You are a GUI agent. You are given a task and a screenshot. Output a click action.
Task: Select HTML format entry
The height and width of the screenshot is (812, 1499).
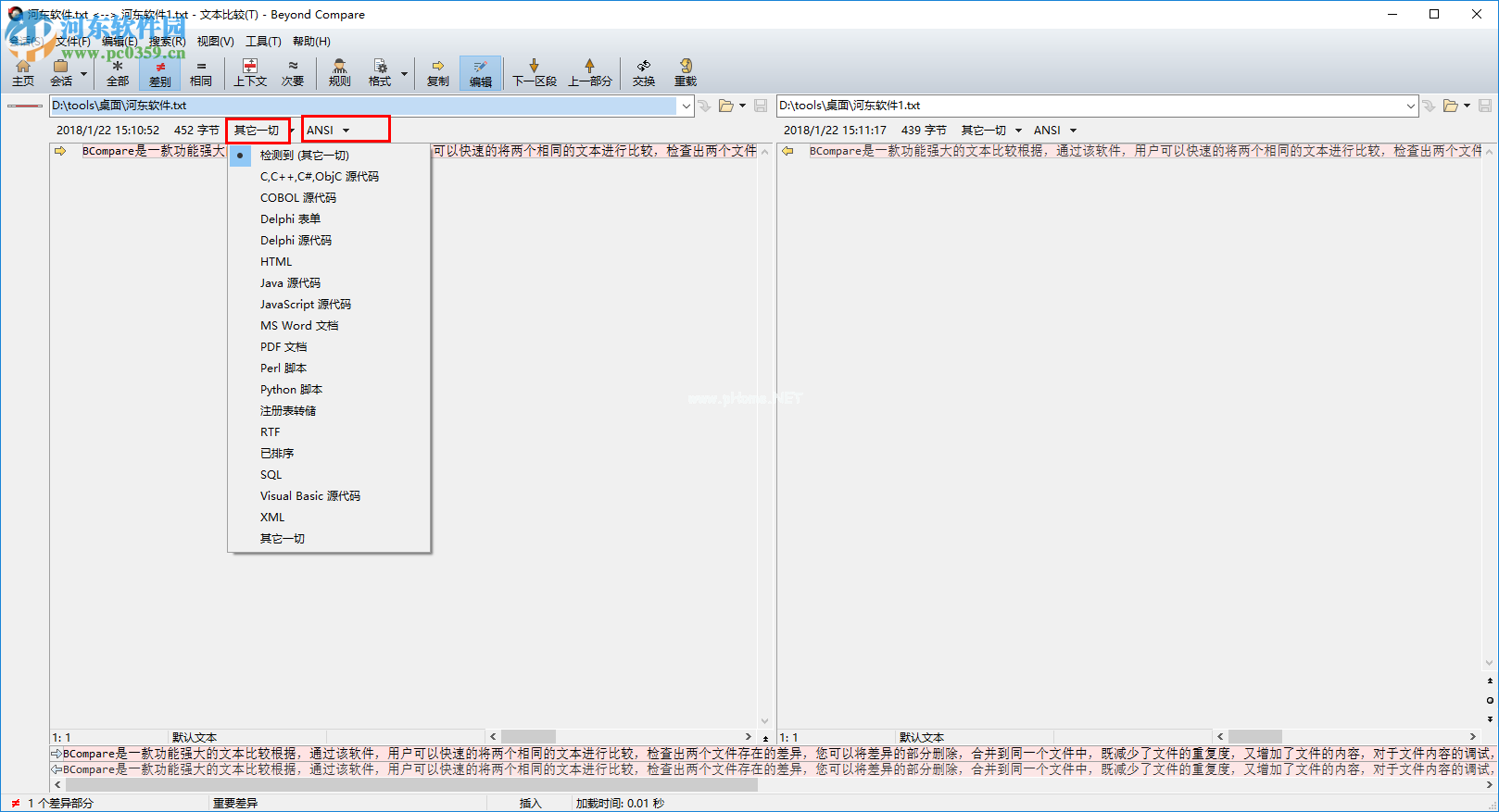[329, 262]
